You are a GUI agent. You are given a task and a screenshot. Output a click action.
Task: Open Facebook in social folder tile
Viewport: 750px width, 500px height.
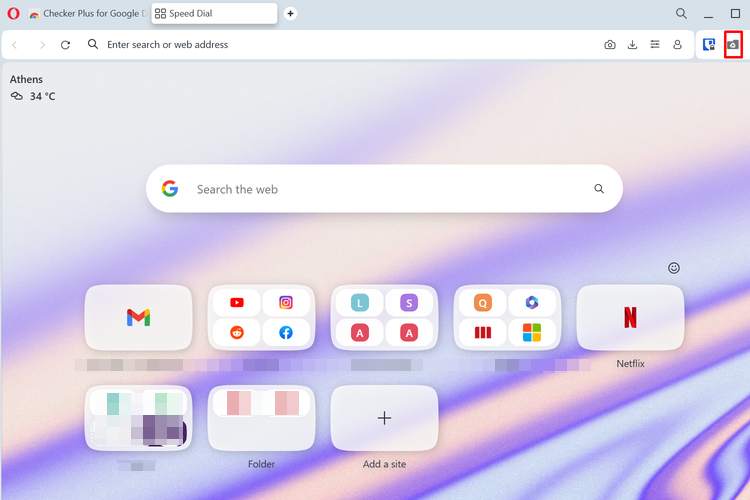pyautogui.click(x=286, y=332)
